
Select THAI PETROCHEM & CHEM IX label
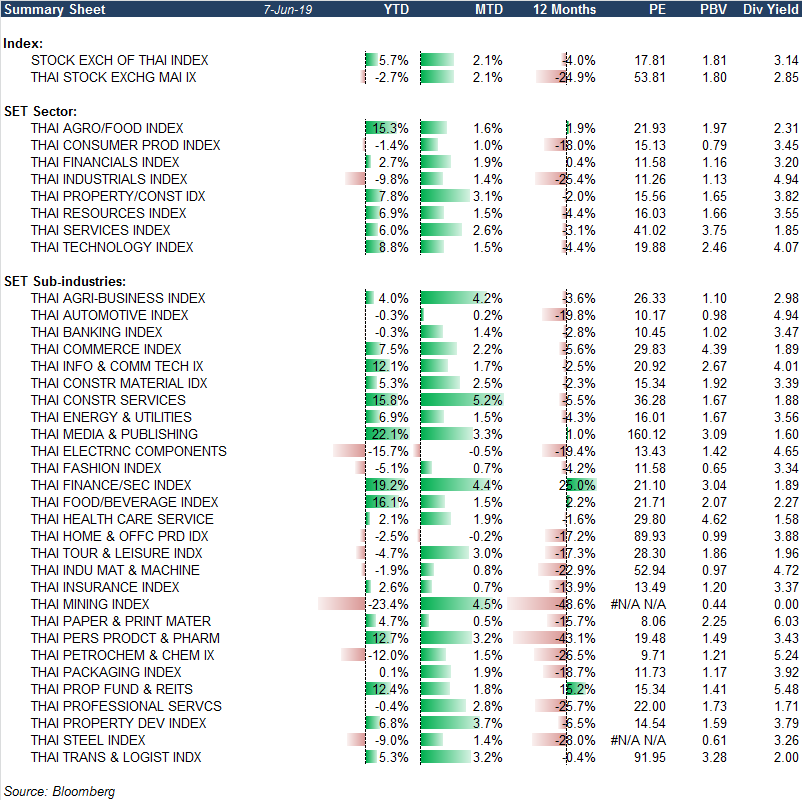pyautogui.click(x=123, y=655)
